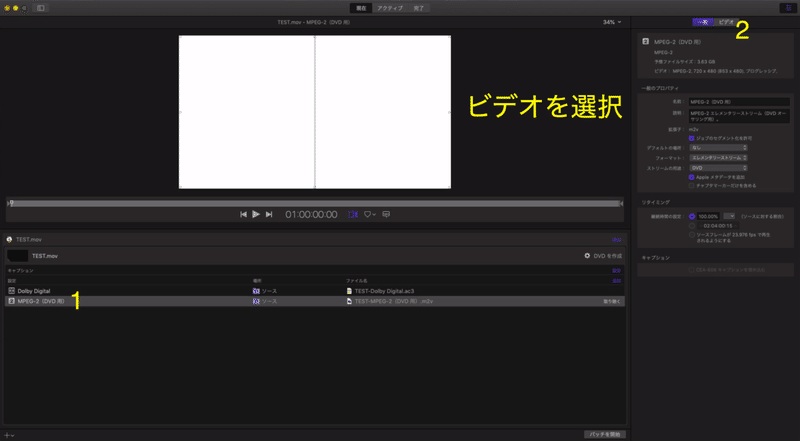This screenshot has width=800, height=441.
Task: Click the DVDを作成 job action
Action: point(606,256)
